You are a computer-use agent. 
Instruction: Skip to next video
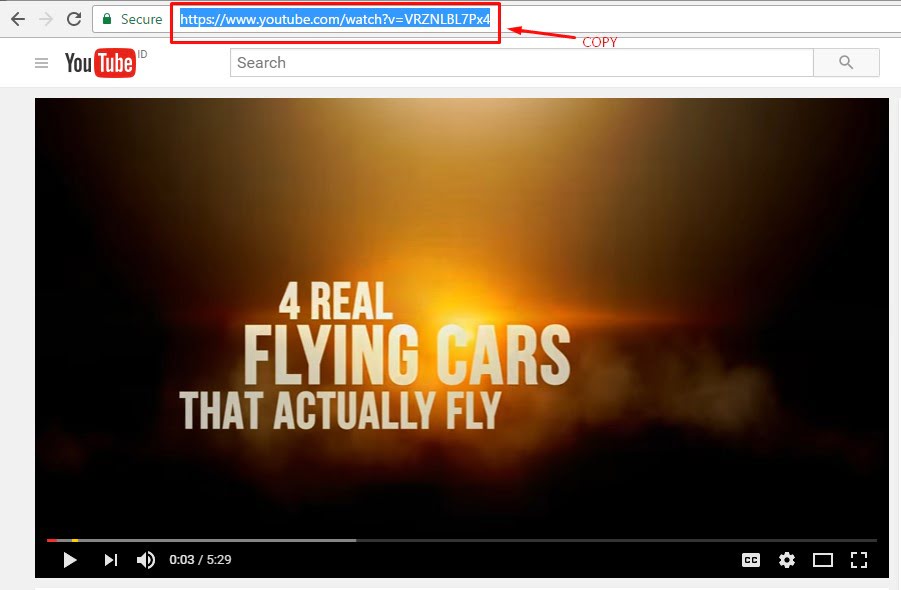pyautogui.click(x=111, y=560)
